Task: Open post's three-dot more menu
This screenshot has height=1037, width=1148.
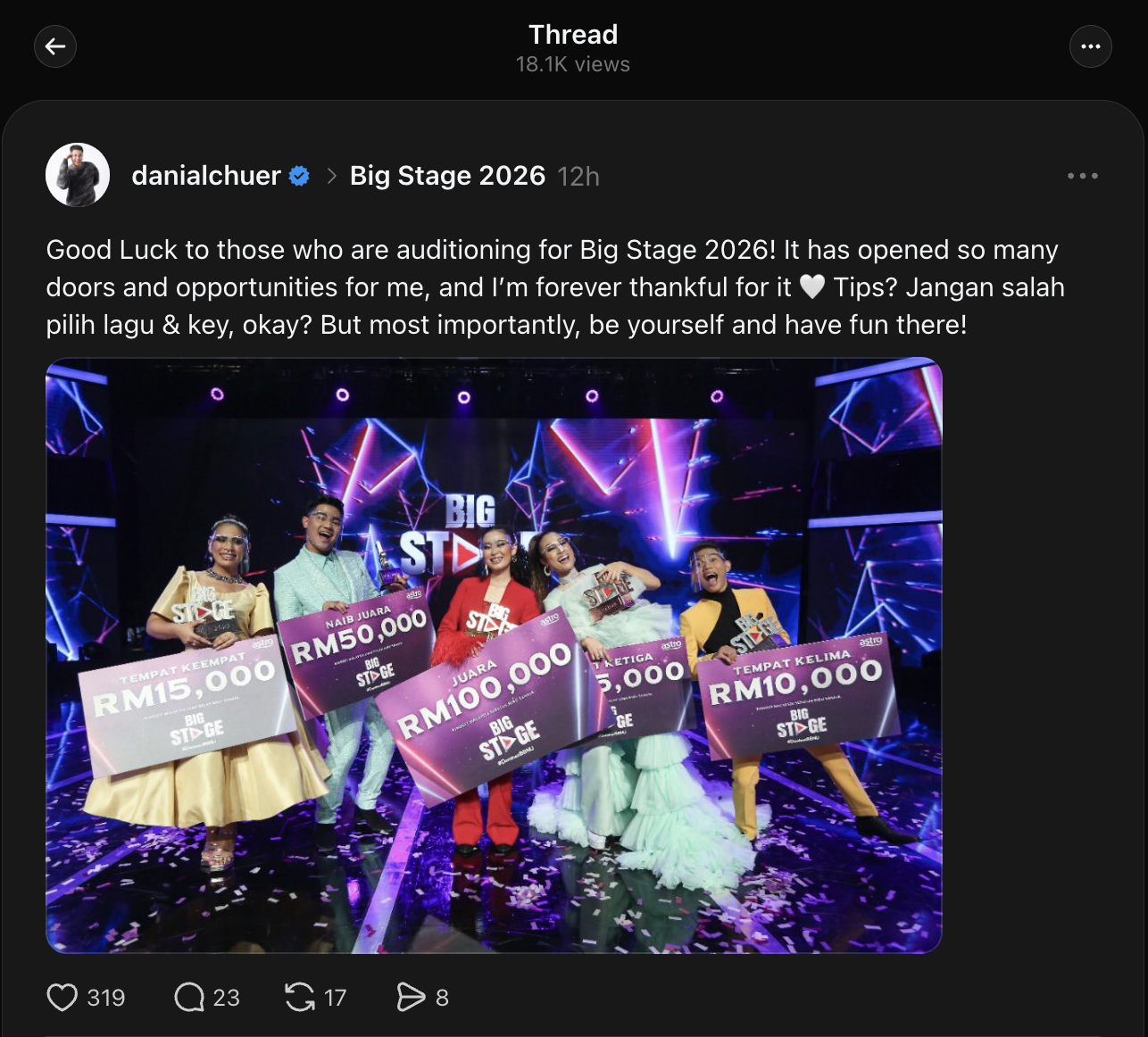Action: pyautogui.click(x=1082, y=176)
